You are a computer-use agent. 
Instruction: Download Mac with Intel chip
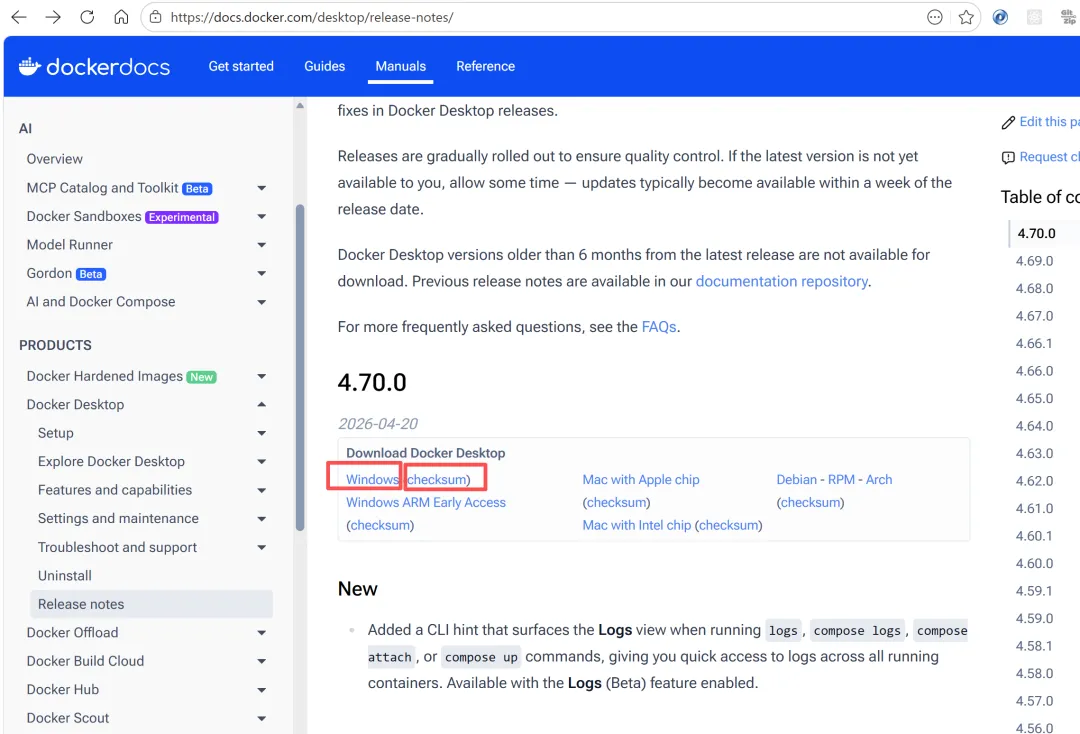pyautogui.click(x=636, y=525)
